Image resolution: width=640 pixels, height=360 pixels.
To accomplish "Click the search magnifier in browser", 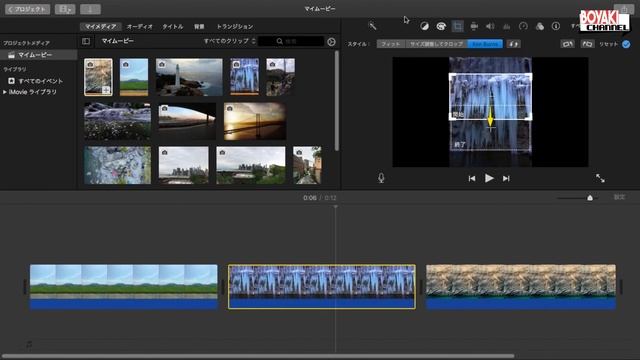I will click(x=280, y=41).
